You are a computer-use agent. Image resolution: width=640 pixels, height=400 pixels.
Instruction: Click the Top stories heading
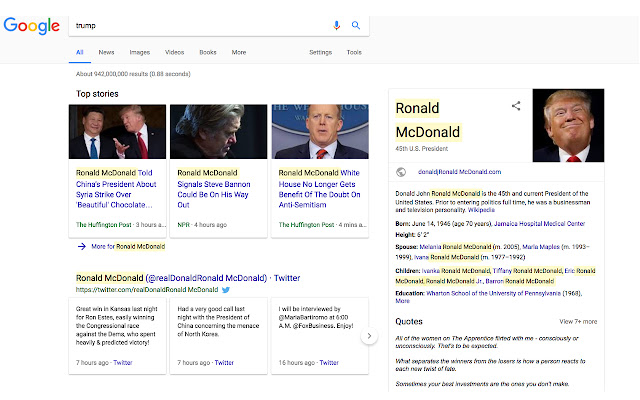[x=97, y=94]
